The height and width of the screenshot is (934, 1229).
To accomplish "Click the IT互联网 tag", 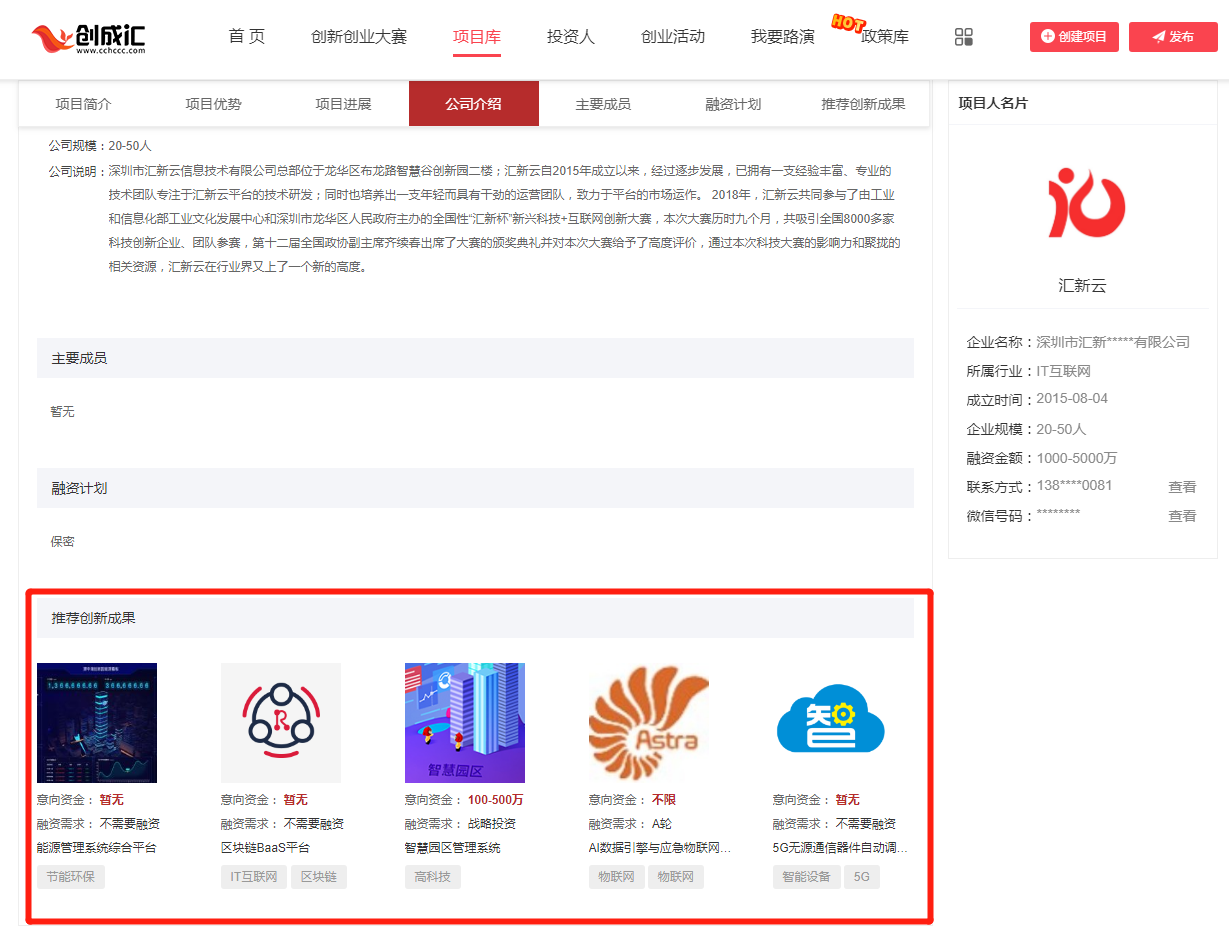I will tap(254, 877).
